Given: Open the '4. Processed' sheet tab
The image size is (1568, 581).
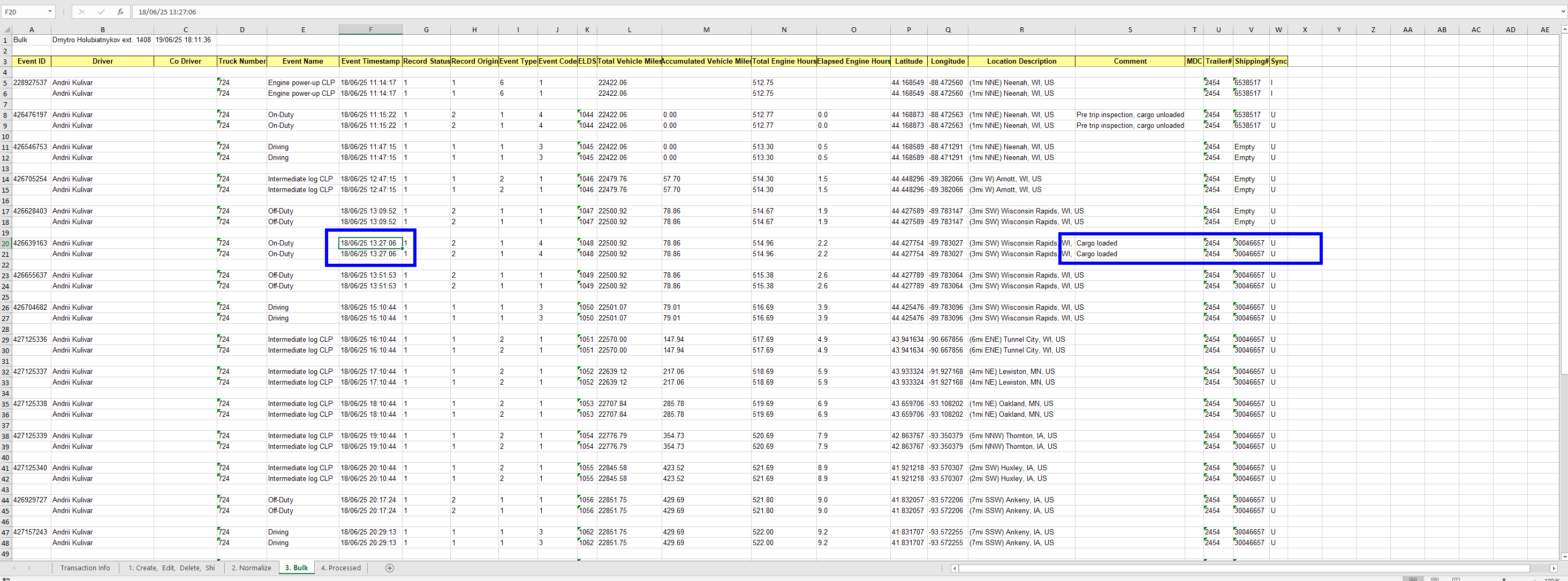Looking at the screenshot, I should (341, 568).
